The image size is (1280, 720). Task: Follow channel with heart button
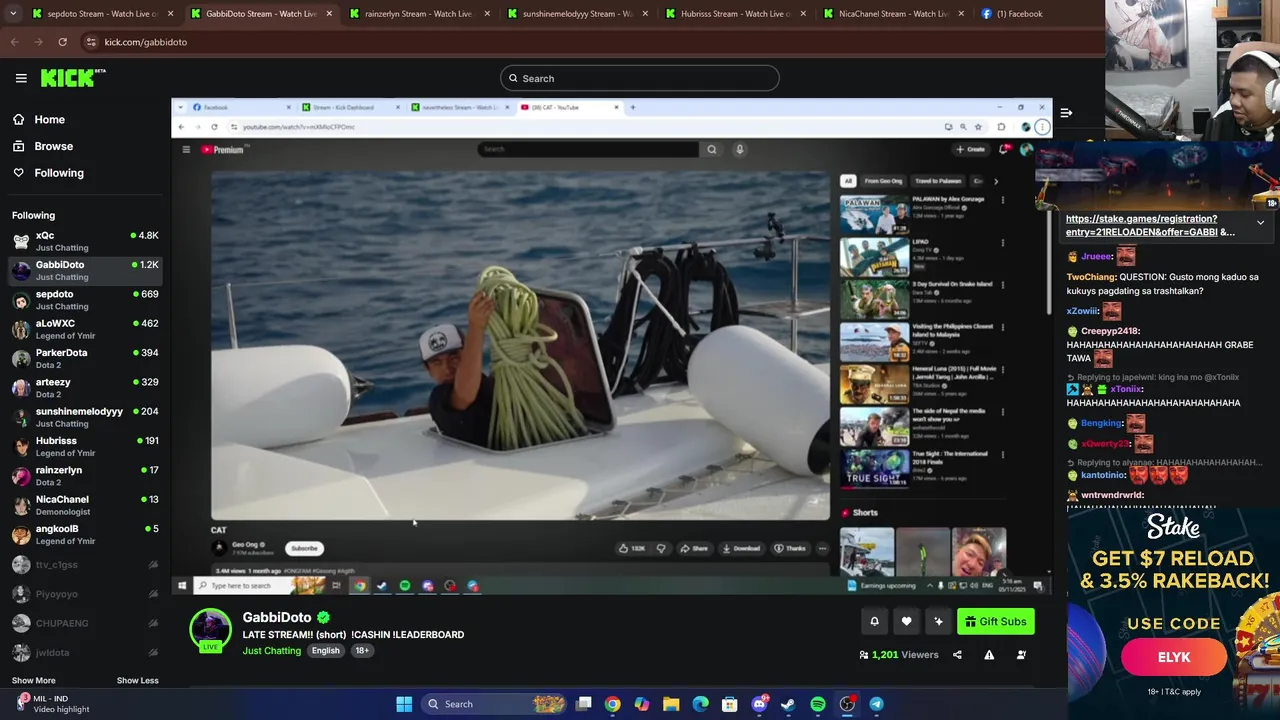coord(906,622)
